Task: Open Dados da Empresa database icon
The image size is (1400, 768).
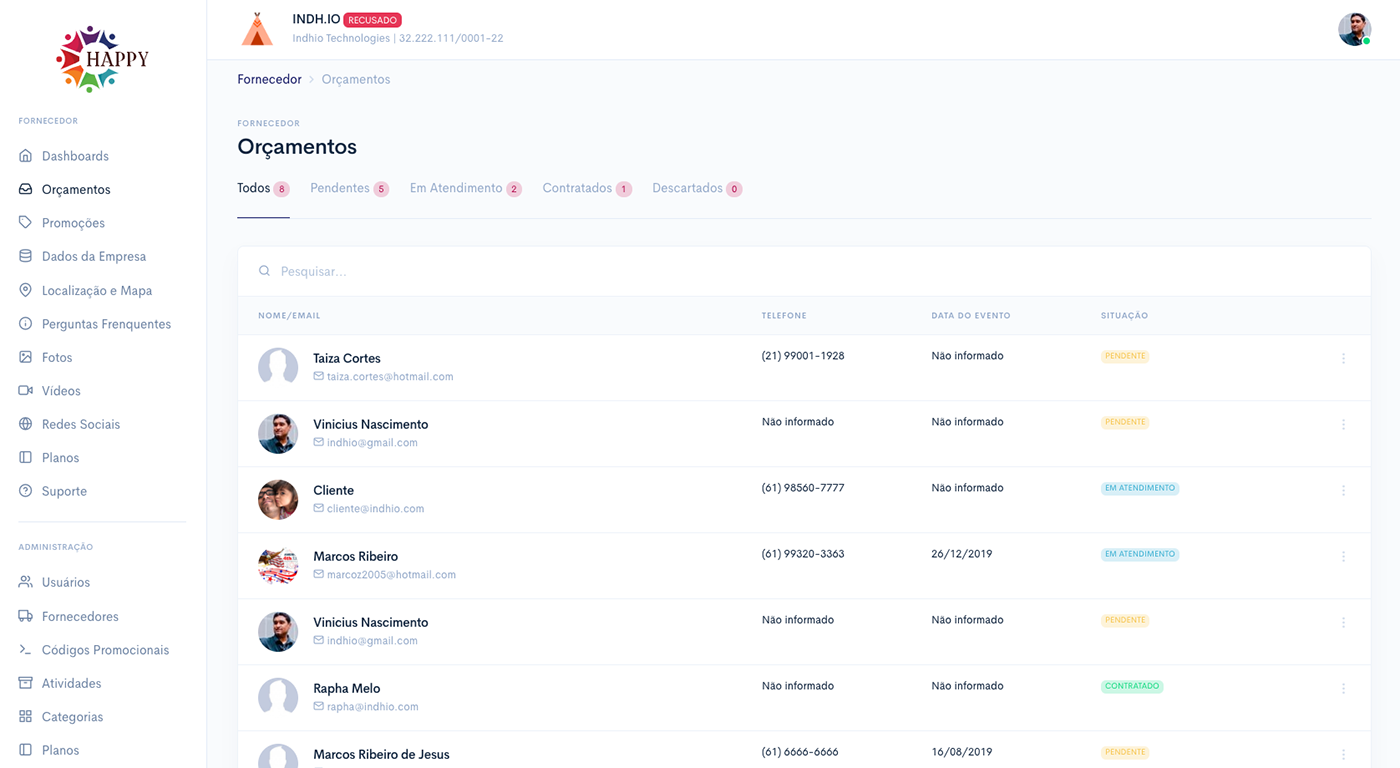Action: pos(26,256)
